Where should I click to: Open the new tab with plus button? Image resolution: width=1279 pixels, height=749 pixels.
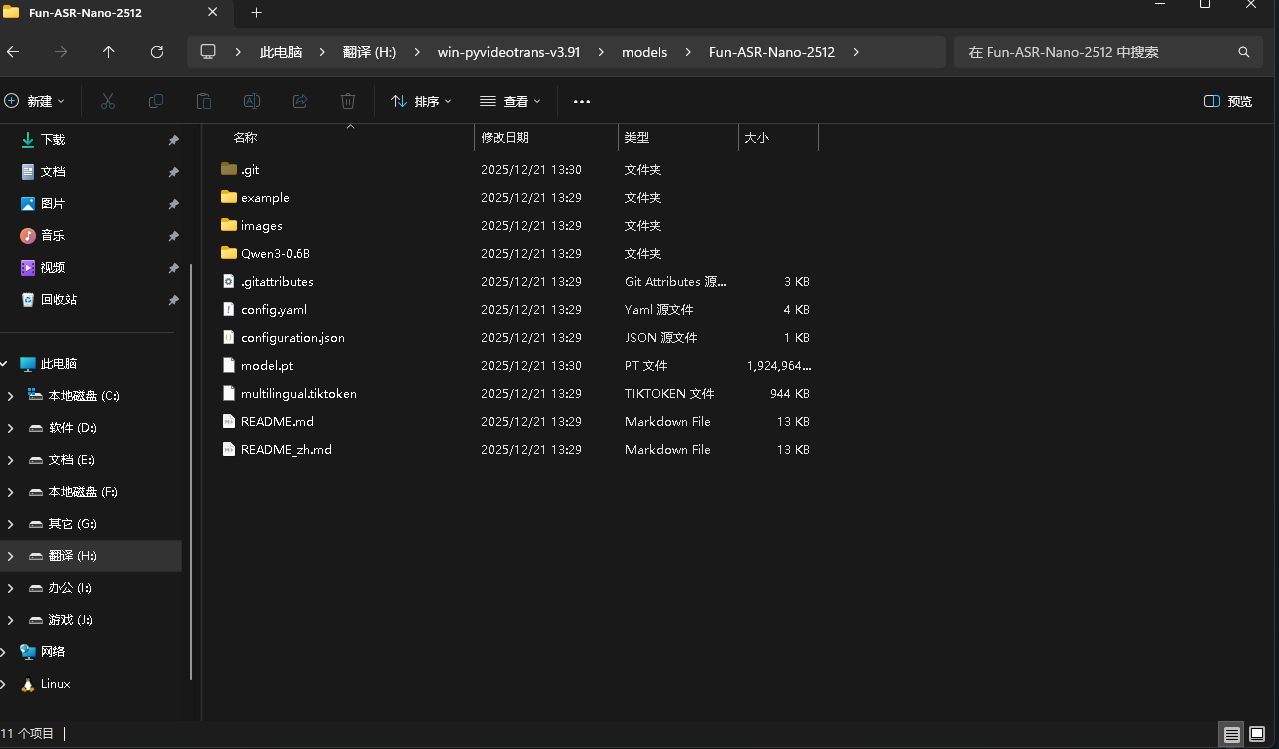tap(256, 13)
